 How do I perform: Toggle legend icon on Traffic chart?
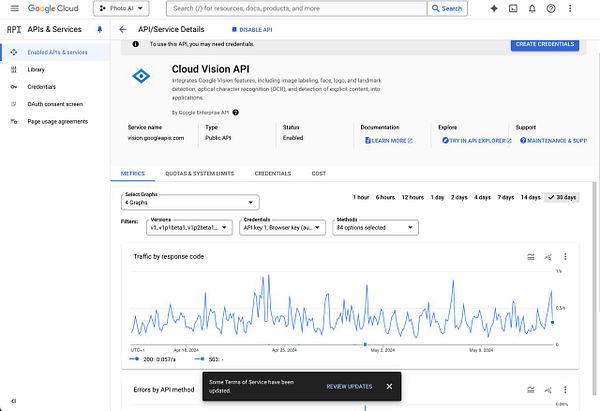pos(531,257)
